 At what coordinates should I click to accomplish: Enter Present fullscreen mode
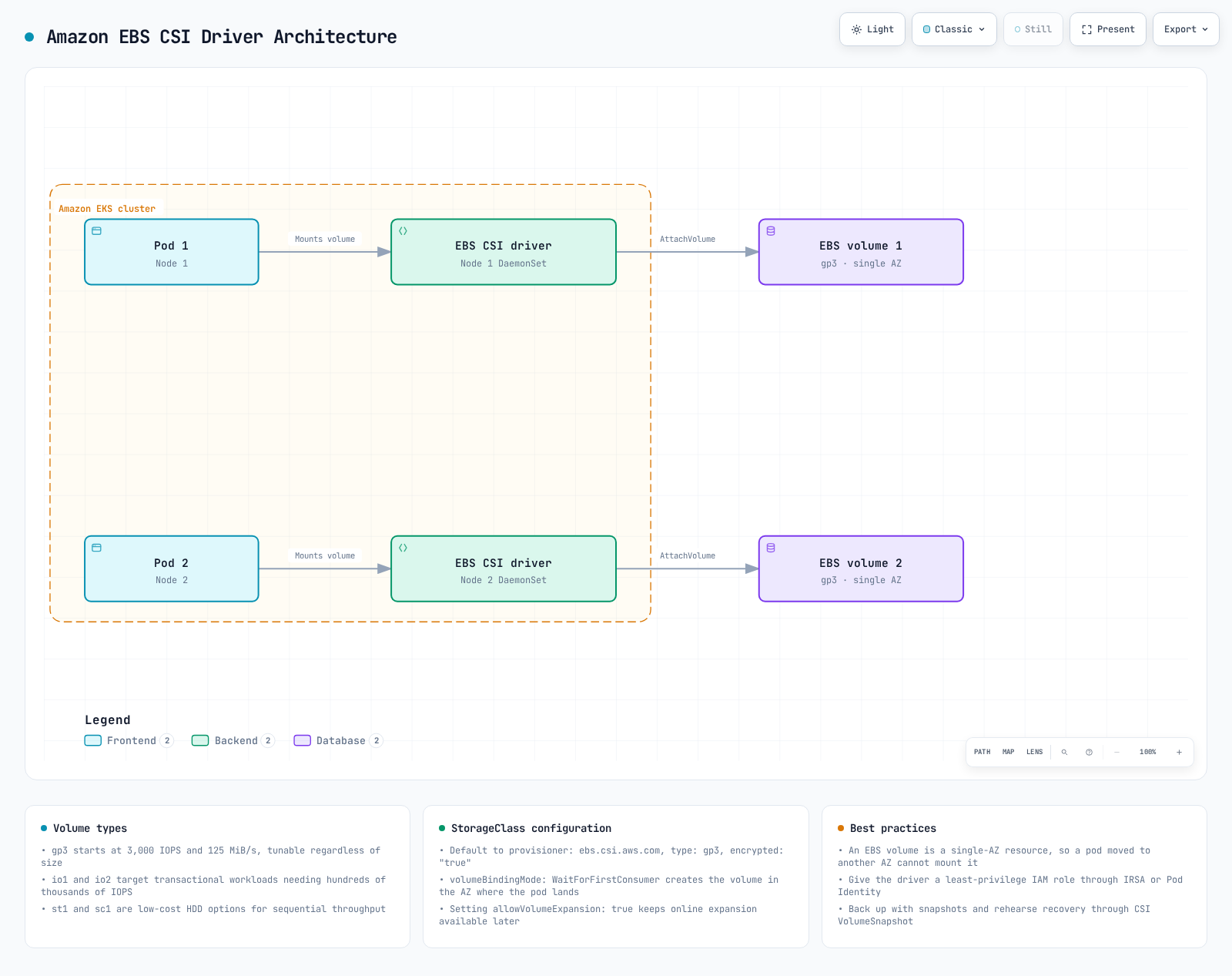pyautogui.click(x=1108, y=29)
